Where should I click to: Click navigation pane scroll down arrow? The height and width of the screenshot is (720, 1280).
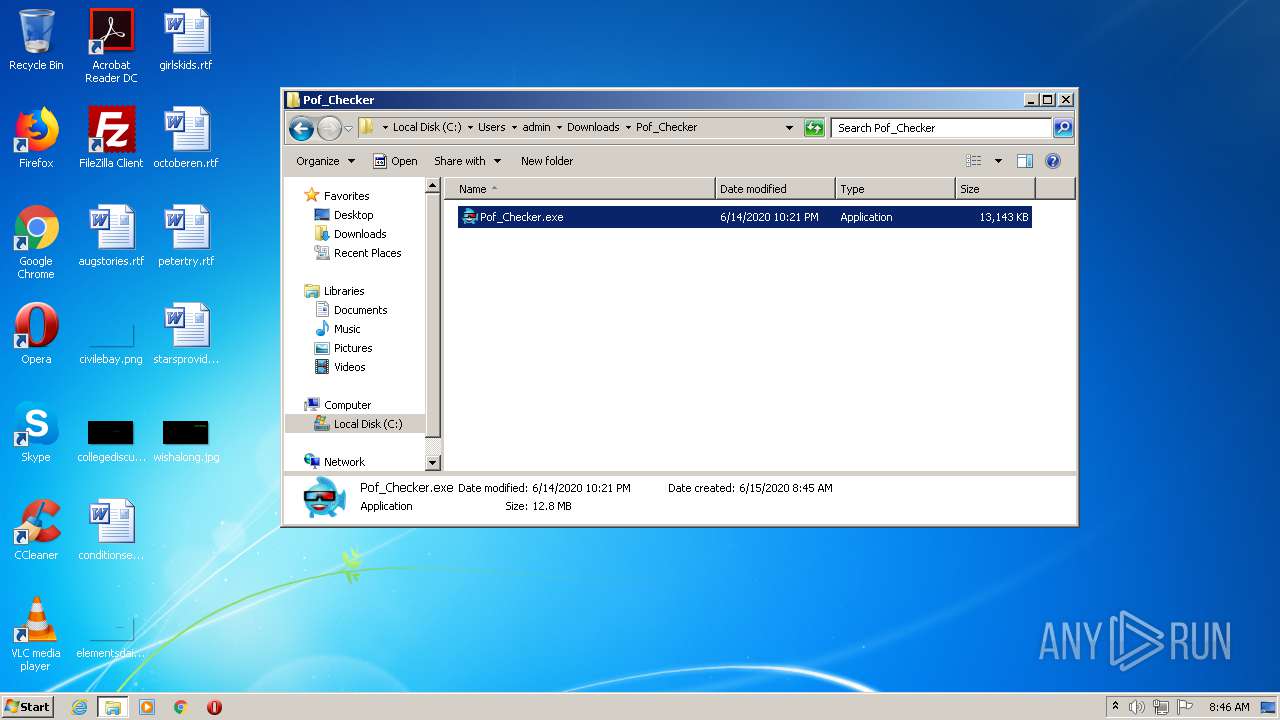click(x=433, y=463)
